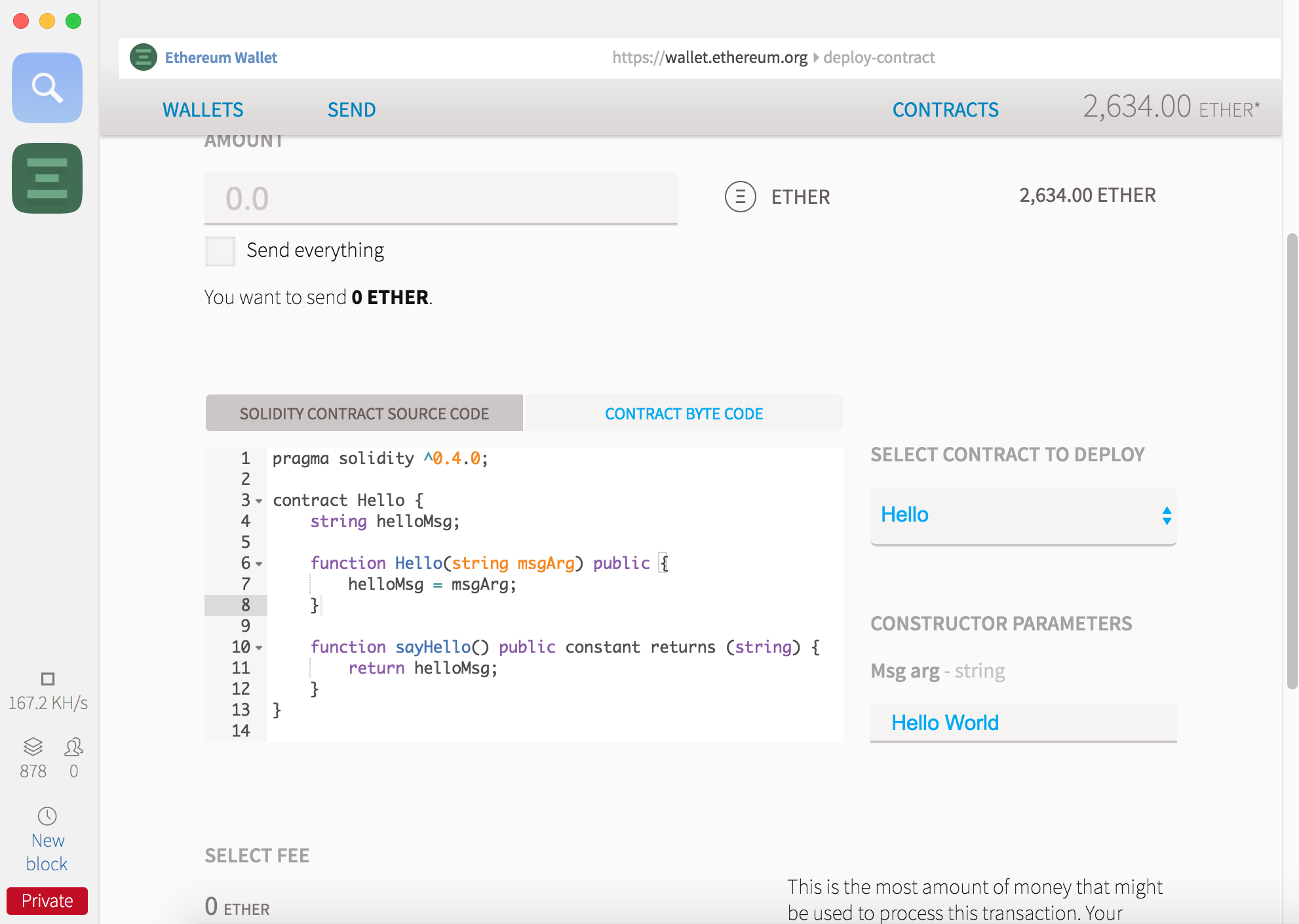Click the 878 block number text

coord(33,771)
